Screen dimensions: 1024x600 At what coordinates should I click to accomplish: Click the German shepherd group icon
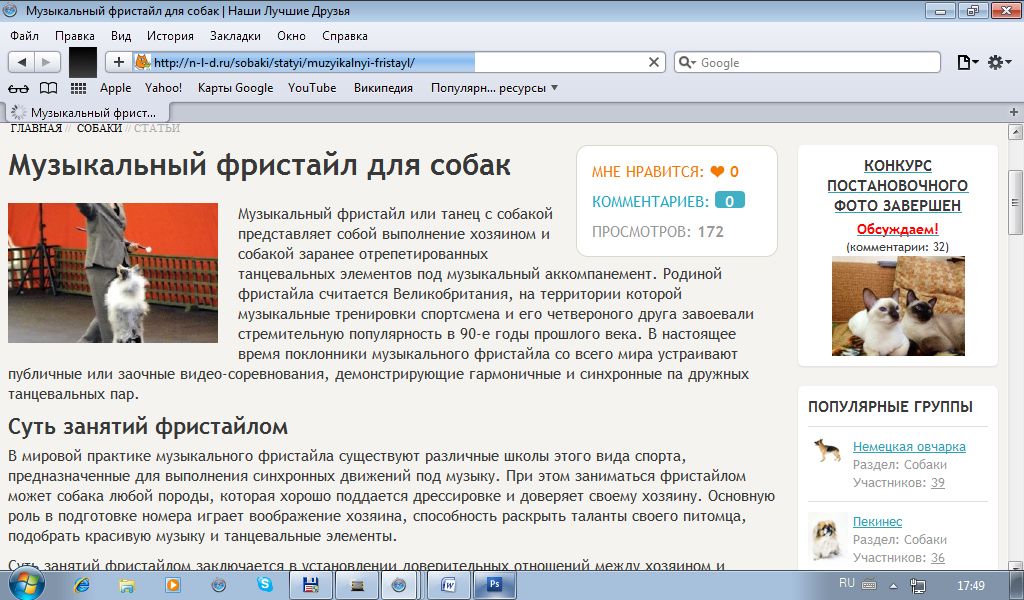tap(827, 450)
